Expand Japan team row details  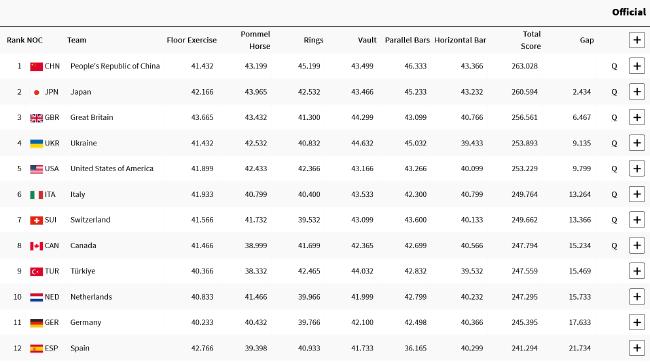tap(637, 92)
